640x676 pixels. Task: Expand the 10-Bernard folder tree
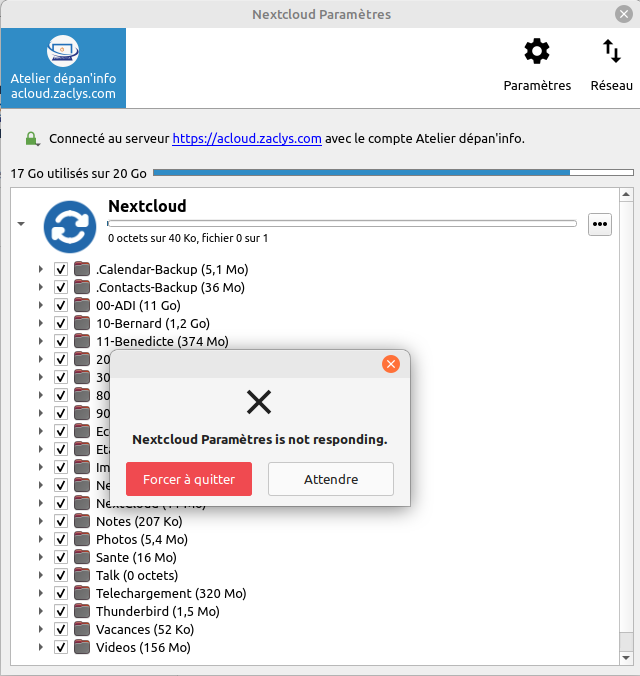[x=41, y=323]
